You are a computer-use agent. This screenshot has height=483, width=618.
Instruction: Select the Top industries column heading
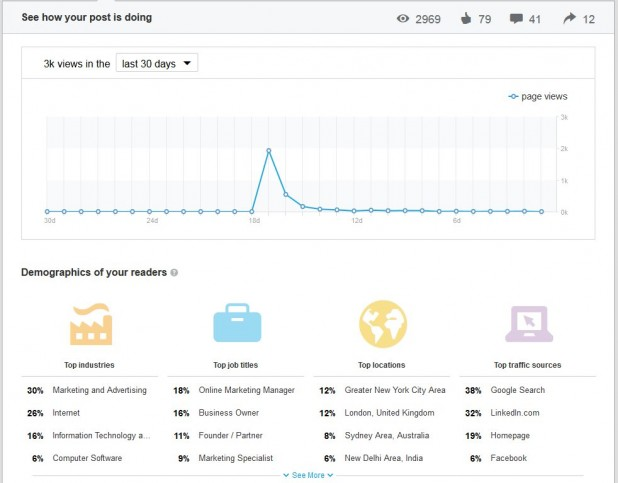[x=91, y=365]
